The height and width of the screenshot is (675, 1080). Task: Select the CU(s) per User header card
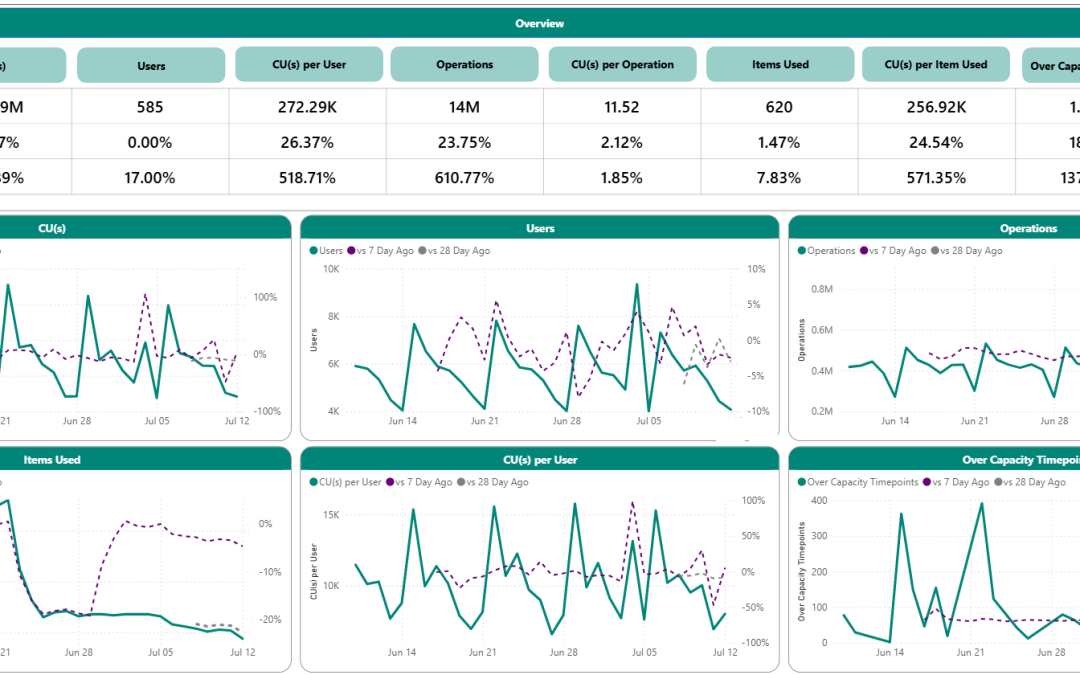[309, 64]
